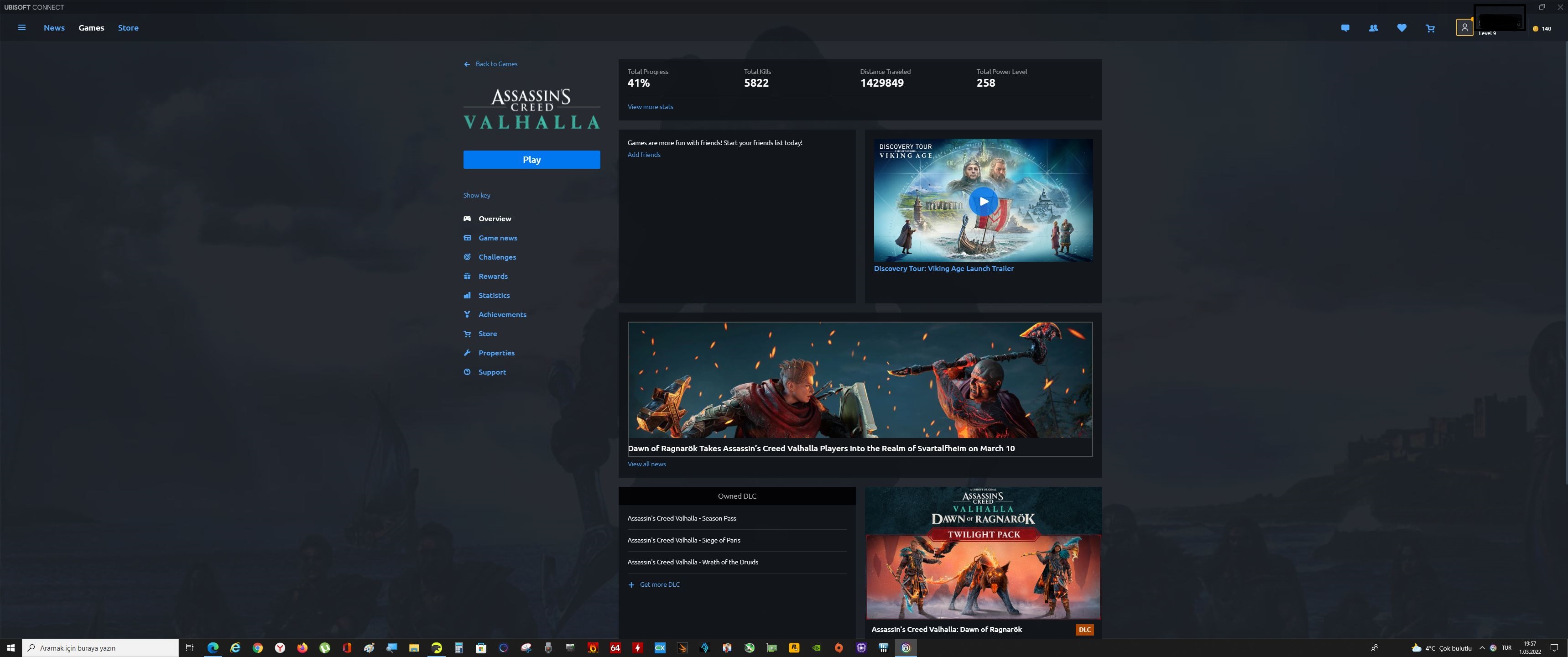Click the Windows search box
1568x657 pixels.
pos(100,648)
